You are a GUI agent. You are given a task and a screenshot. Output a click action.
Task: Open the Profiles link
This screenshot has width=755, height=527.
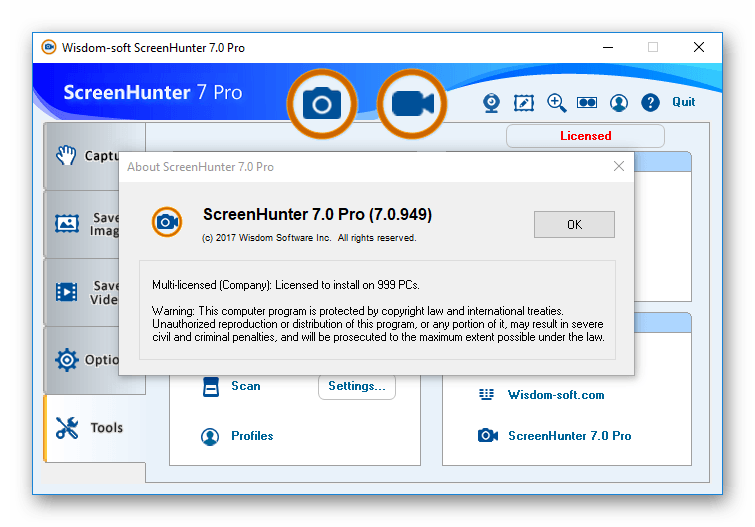click(252, 436)
